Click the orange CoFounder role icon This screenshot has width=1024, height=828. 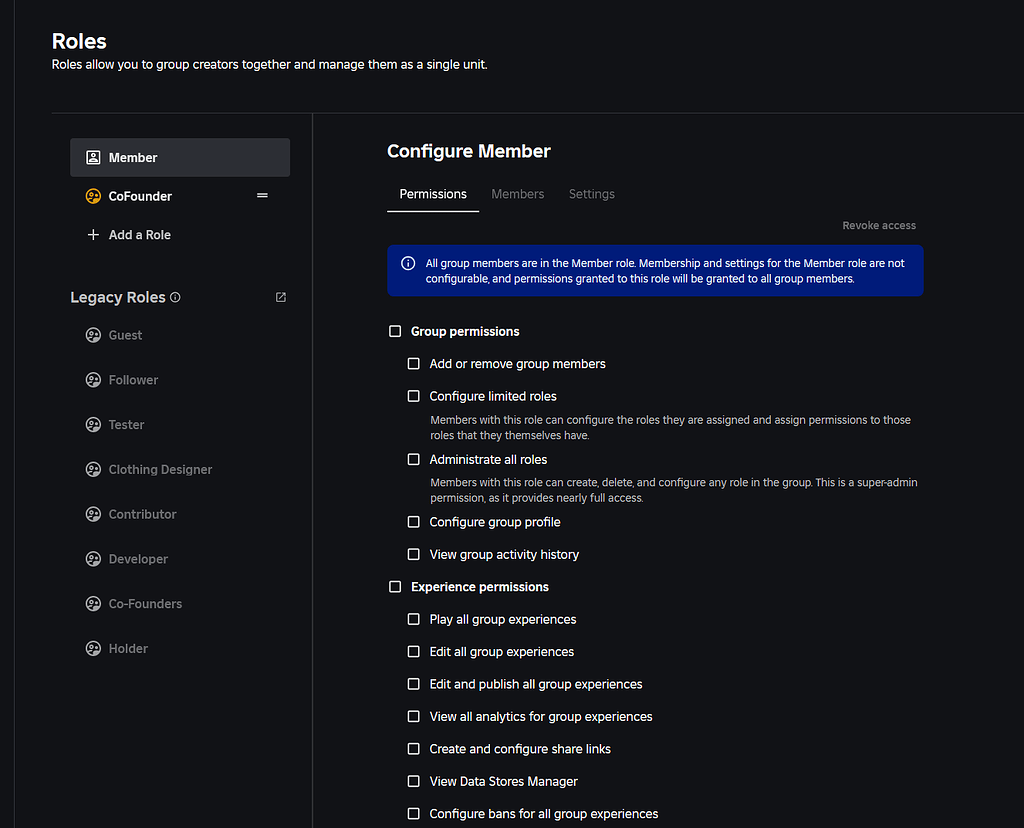(x=93, y=197)
